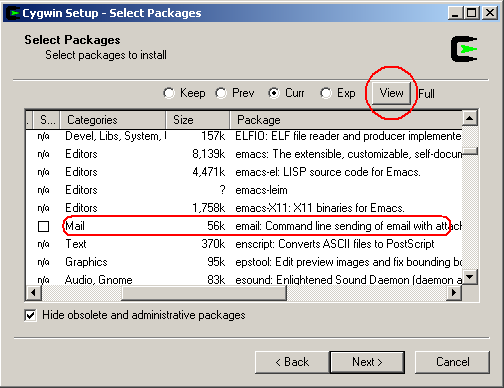Click the Categories column header
Image resolution: width=504 pixels, height=388 pixels.
point(113,120)
